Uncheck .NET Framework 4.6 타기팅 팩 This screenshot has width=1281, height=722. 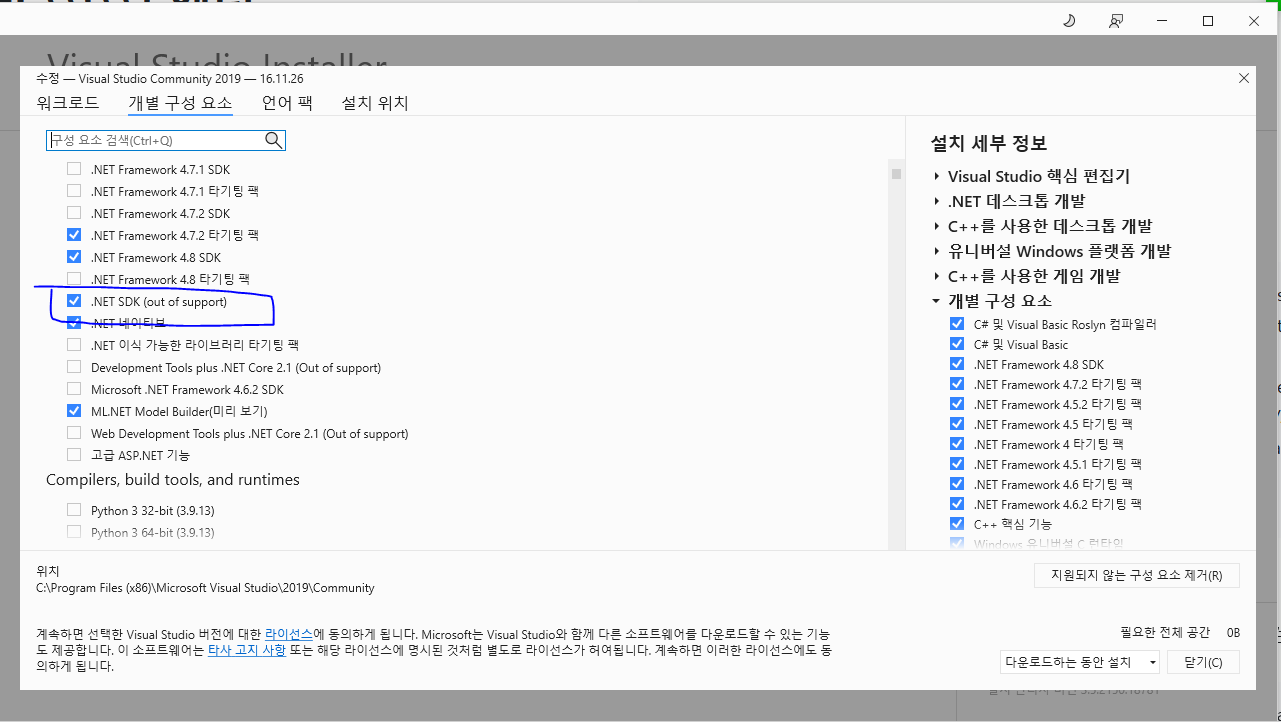[x=957, y=484]
